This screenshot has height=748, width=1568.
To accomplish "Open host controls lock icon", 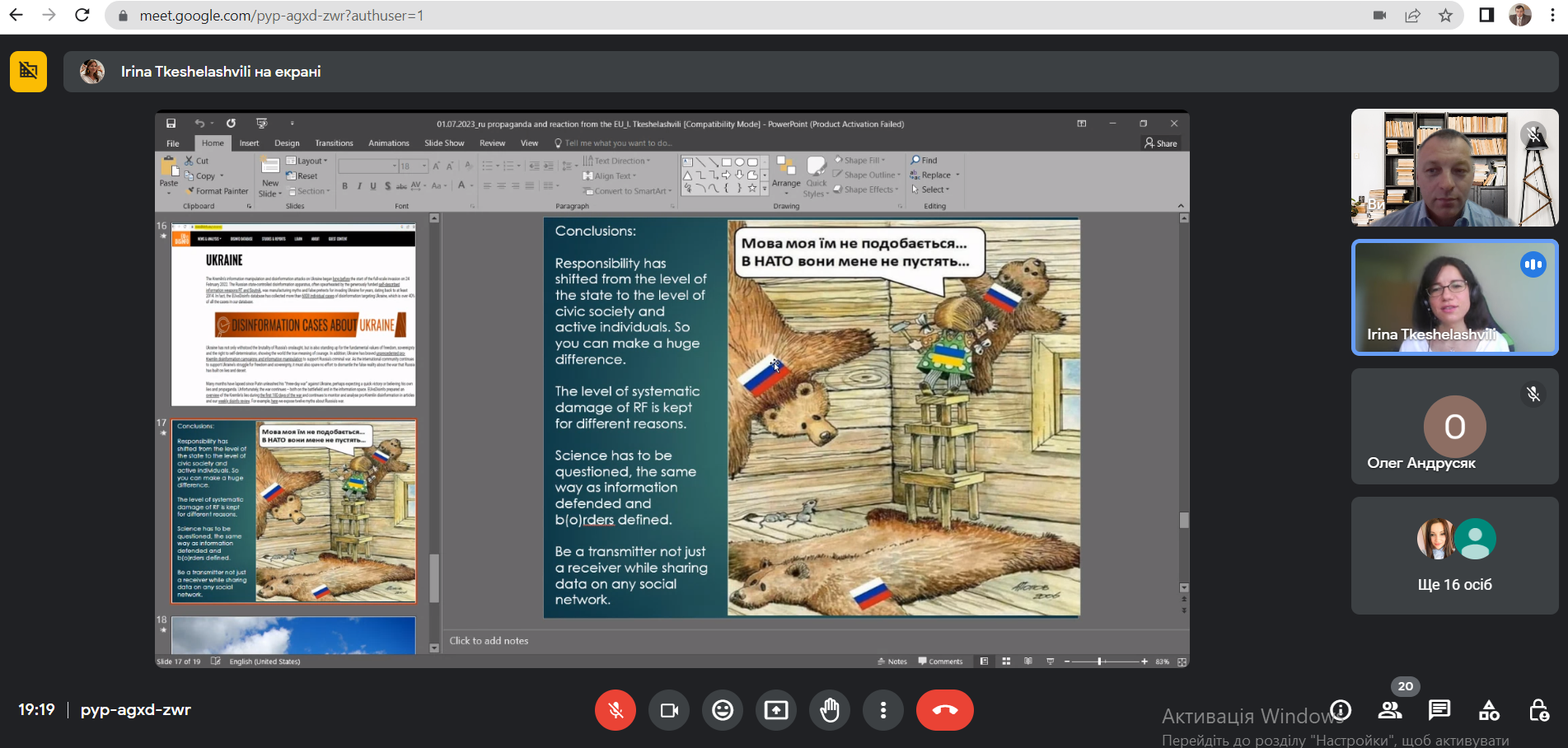I will click(1538, 710).
